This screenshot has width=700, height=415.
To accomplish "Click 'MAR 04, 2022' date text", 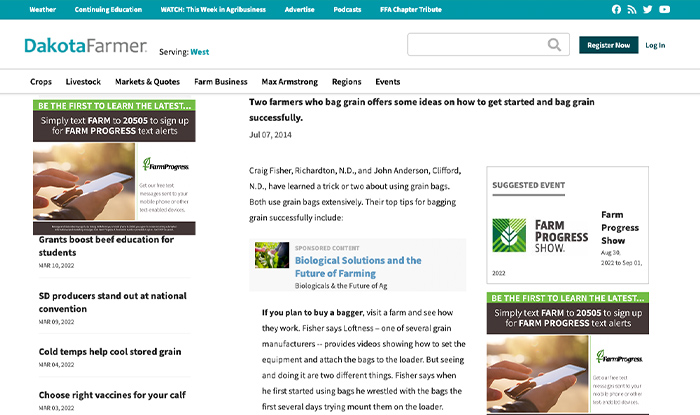I will coord(56,365).
